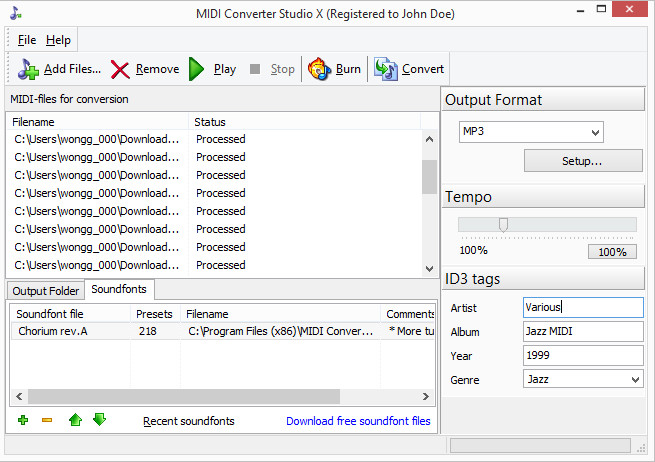The image size is (655, 462).
Task: Click the Burn disc flame icon
Action: (x=319, y=69)
